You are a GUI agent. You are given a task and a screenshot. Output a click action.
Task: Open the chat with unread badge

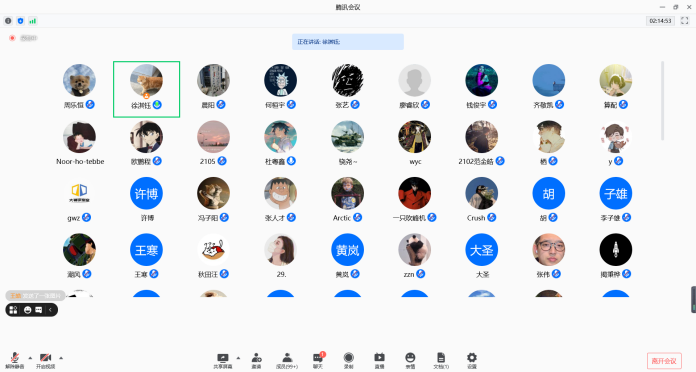pos(318,360)
